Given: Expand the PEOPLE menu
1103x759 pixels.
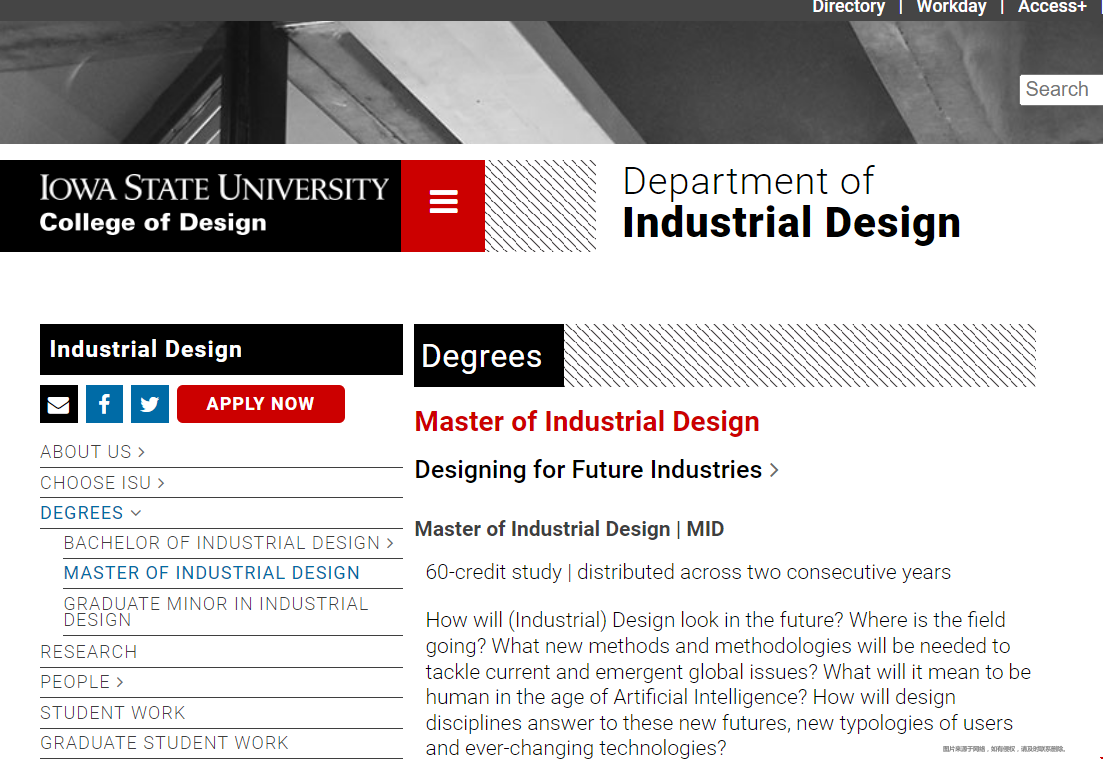Looking at the screenshot, I should (x=82, y=682).
